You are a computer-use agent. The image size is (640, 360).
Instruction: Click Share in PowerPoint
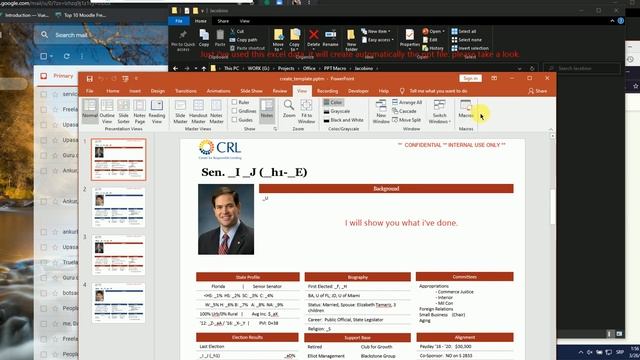tap(538, 91)
